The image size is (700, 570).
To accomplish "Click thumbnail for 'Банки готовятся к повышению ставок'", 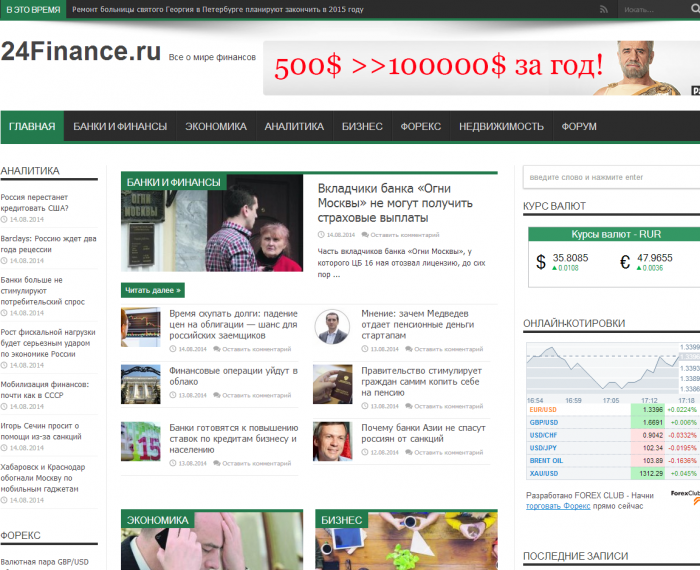I will 141,441.
